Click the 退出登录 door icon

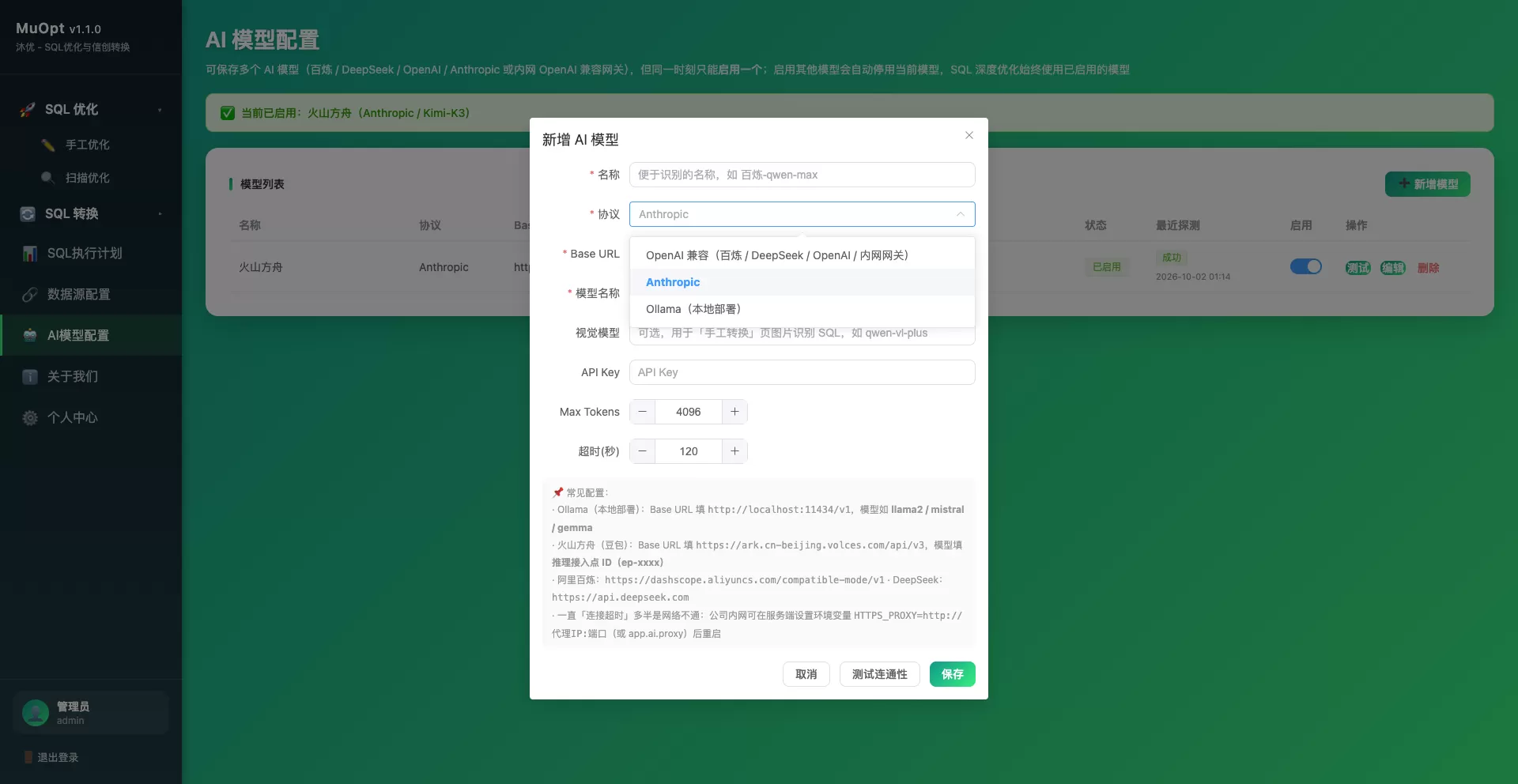tap(28, 757)
